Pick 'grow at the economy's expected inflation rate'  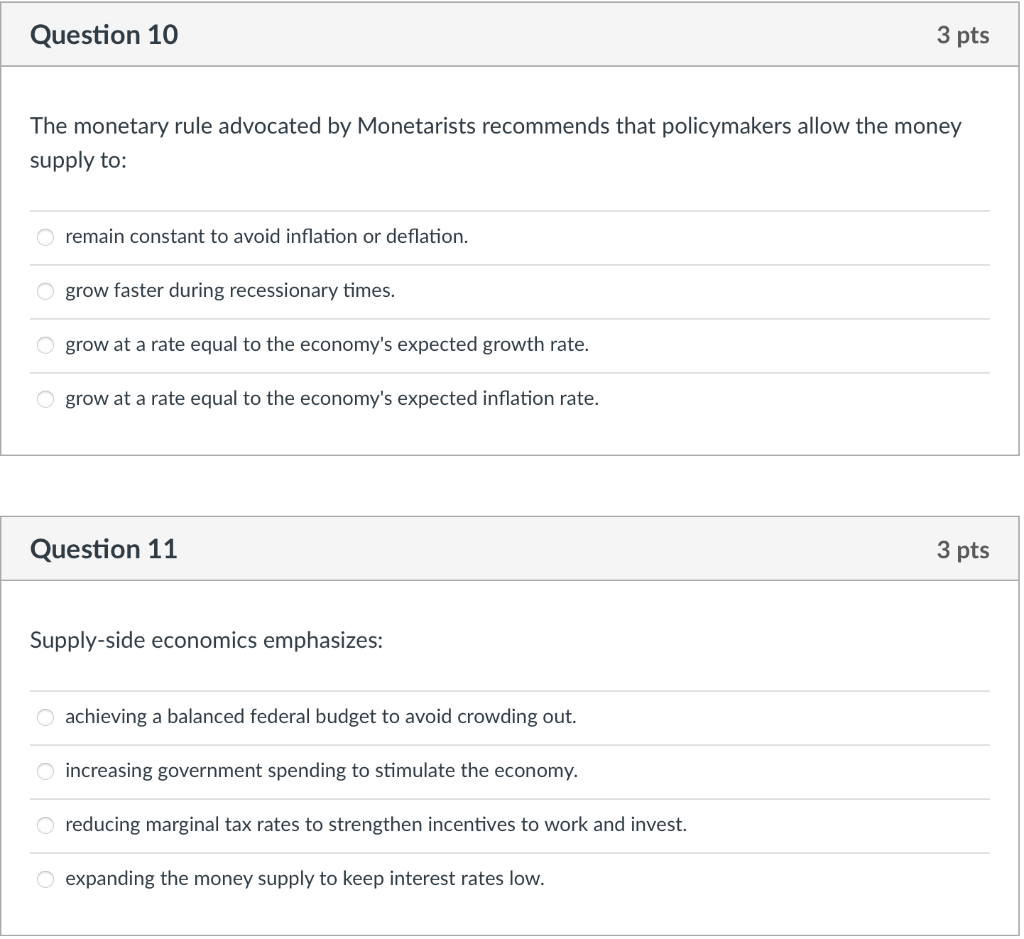click(x=45, y=399)
